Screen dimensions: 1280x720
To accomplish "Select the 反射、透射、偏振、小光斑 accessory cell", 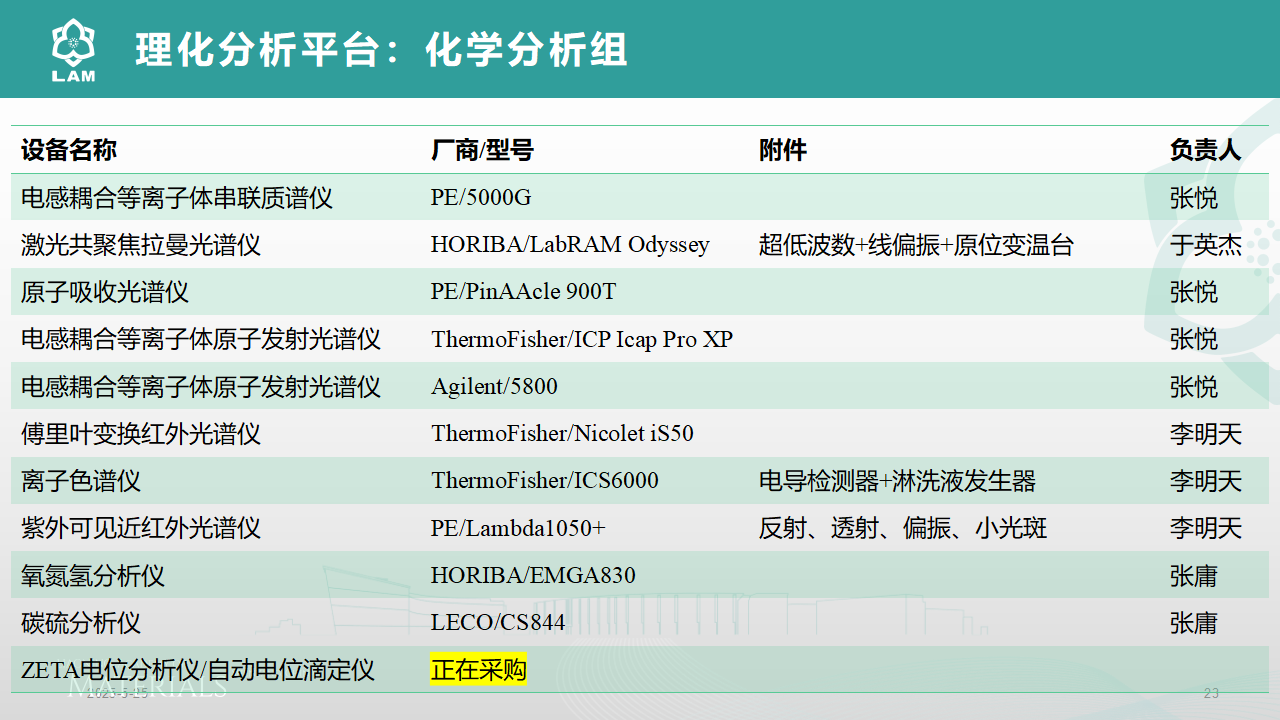I will pos(903,528).
